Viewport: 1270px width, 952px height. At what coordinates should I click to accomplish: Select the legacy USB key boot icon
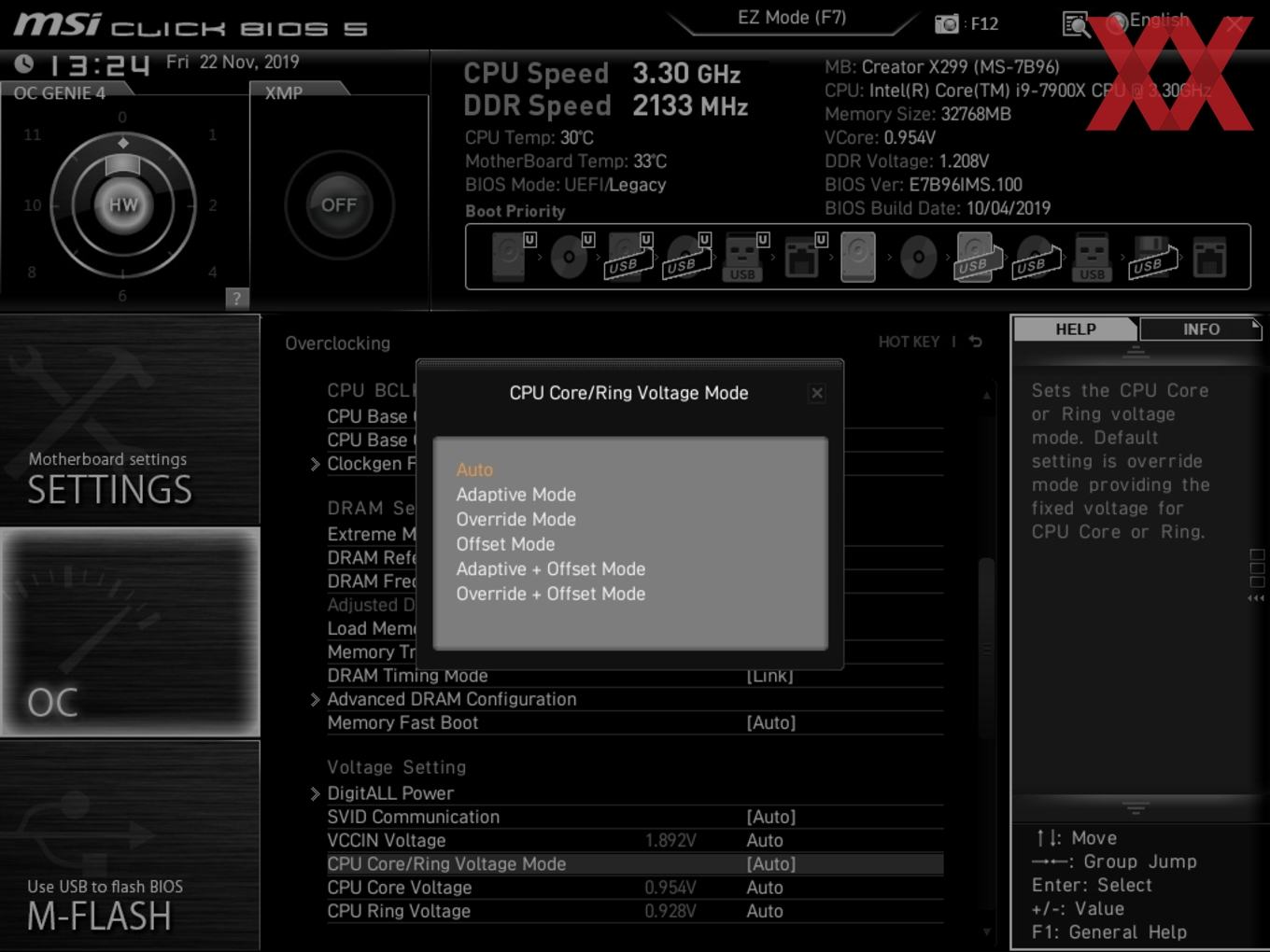click(x=1092, y=257)
